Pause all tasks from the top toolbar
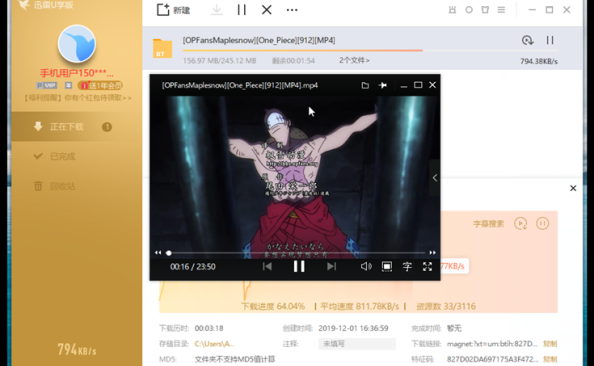594x366 pixels. tap(242, 10)
